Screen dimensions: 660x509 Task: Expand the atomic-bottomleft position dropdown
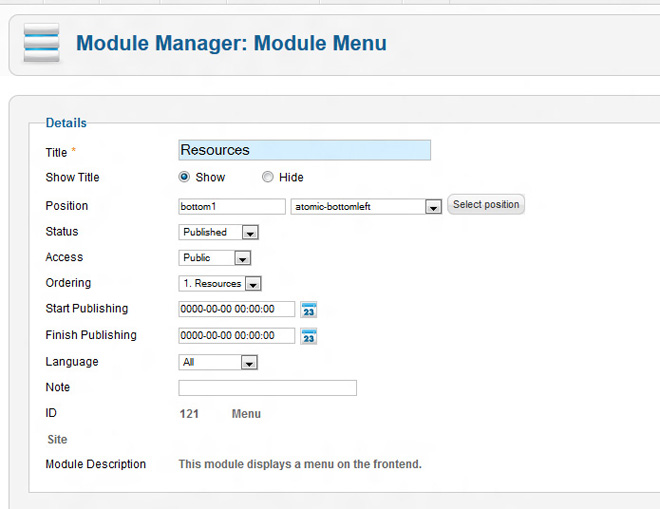pos(433,207)
